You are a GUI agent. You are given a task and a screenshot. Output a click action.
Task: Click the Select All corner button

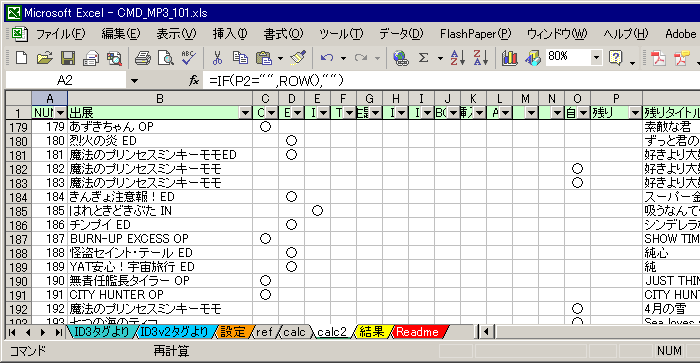(x=18, y=98)
